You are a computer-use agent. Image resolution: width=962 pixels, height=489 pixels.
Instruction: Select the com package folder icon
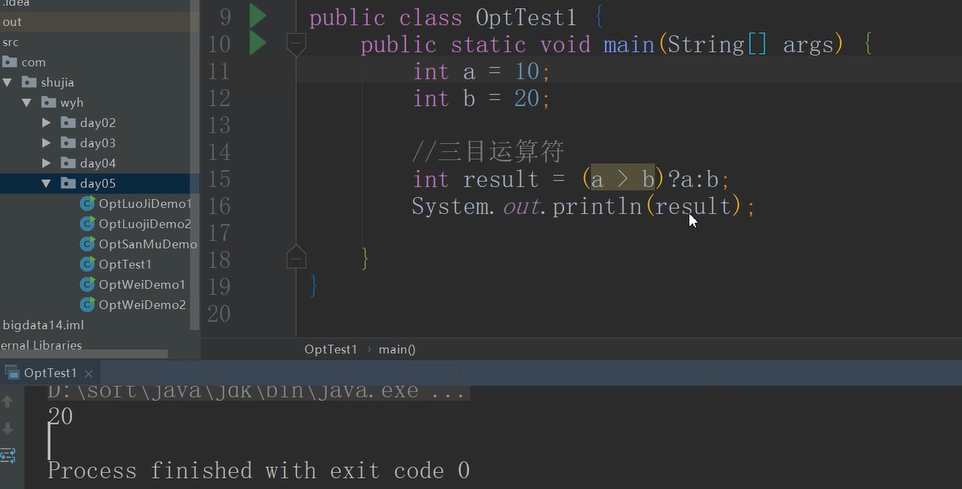click(x=10, y=62)
